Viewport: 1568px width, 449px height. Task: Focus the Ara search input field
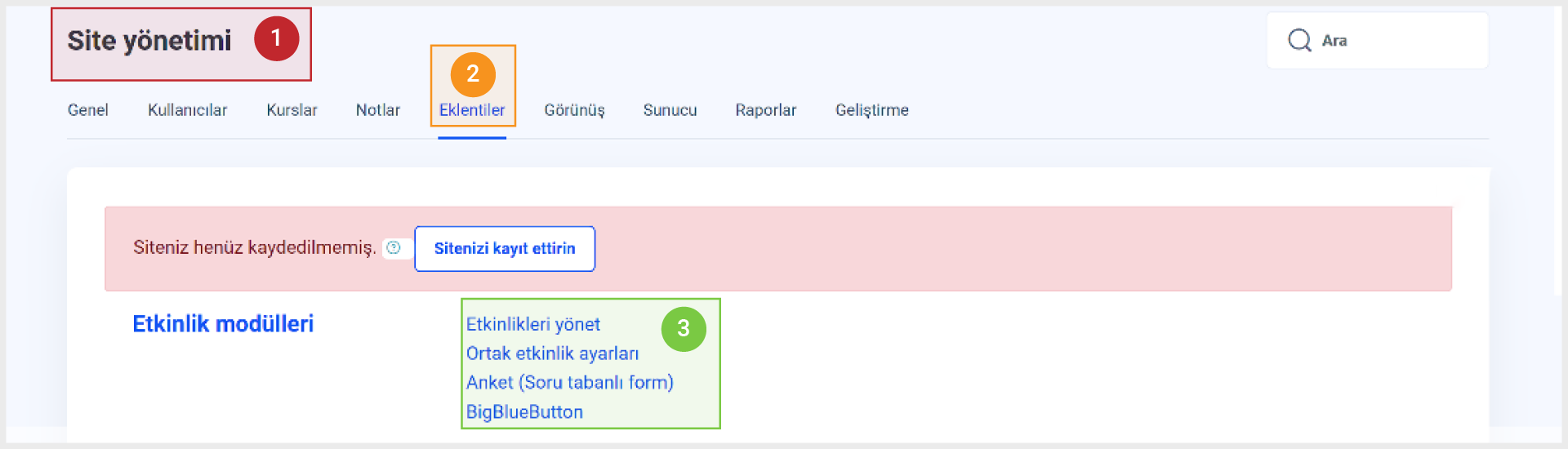point(1378,41)
